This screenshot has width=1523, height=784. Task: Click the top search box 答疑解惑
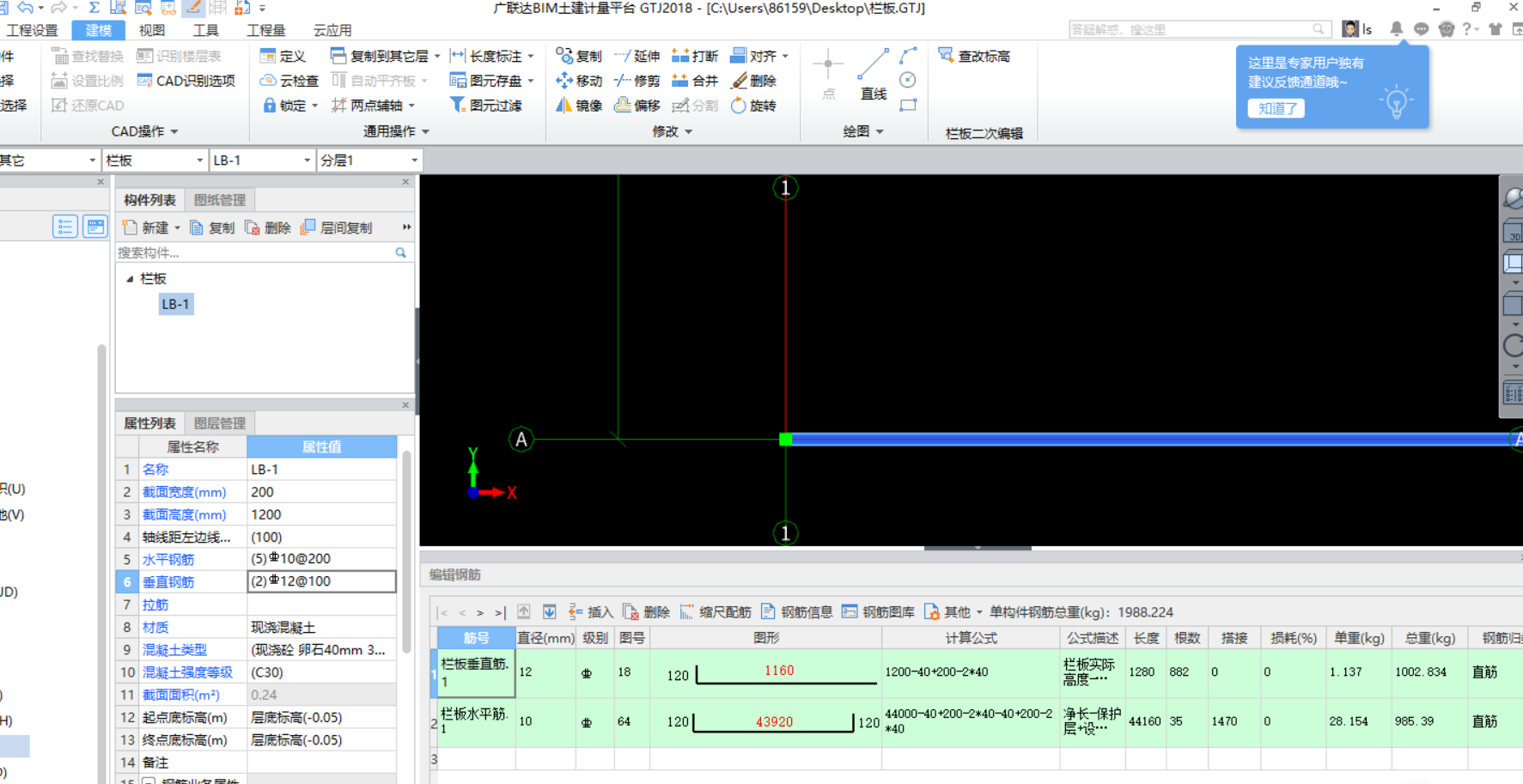coord(1199,29)
